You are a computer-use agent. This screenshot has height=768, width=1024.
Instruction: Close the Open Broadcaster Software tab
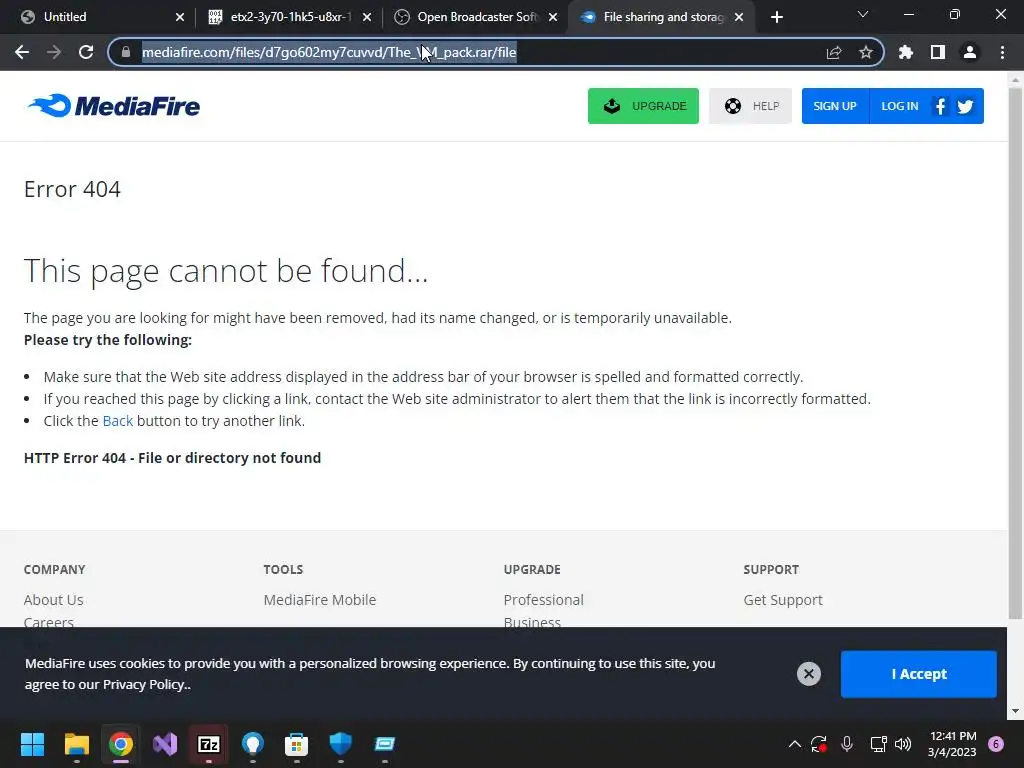pos(553,17)
